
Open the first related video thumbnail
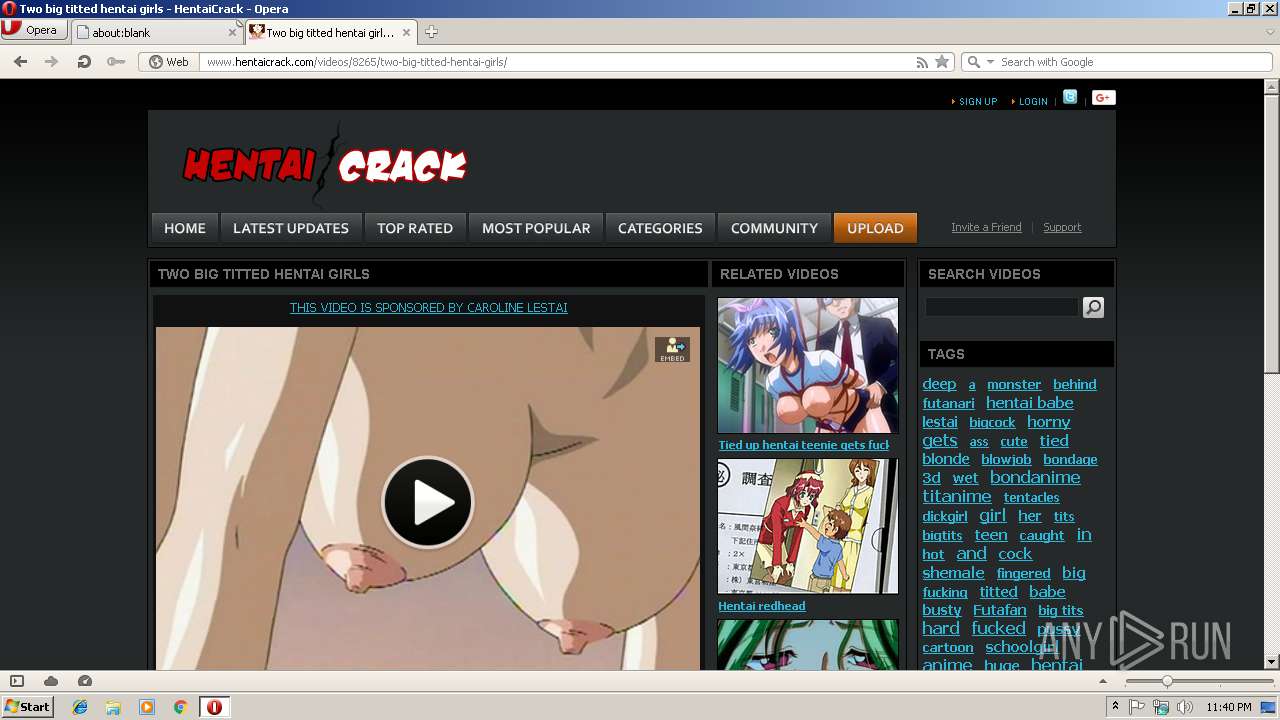808,365
